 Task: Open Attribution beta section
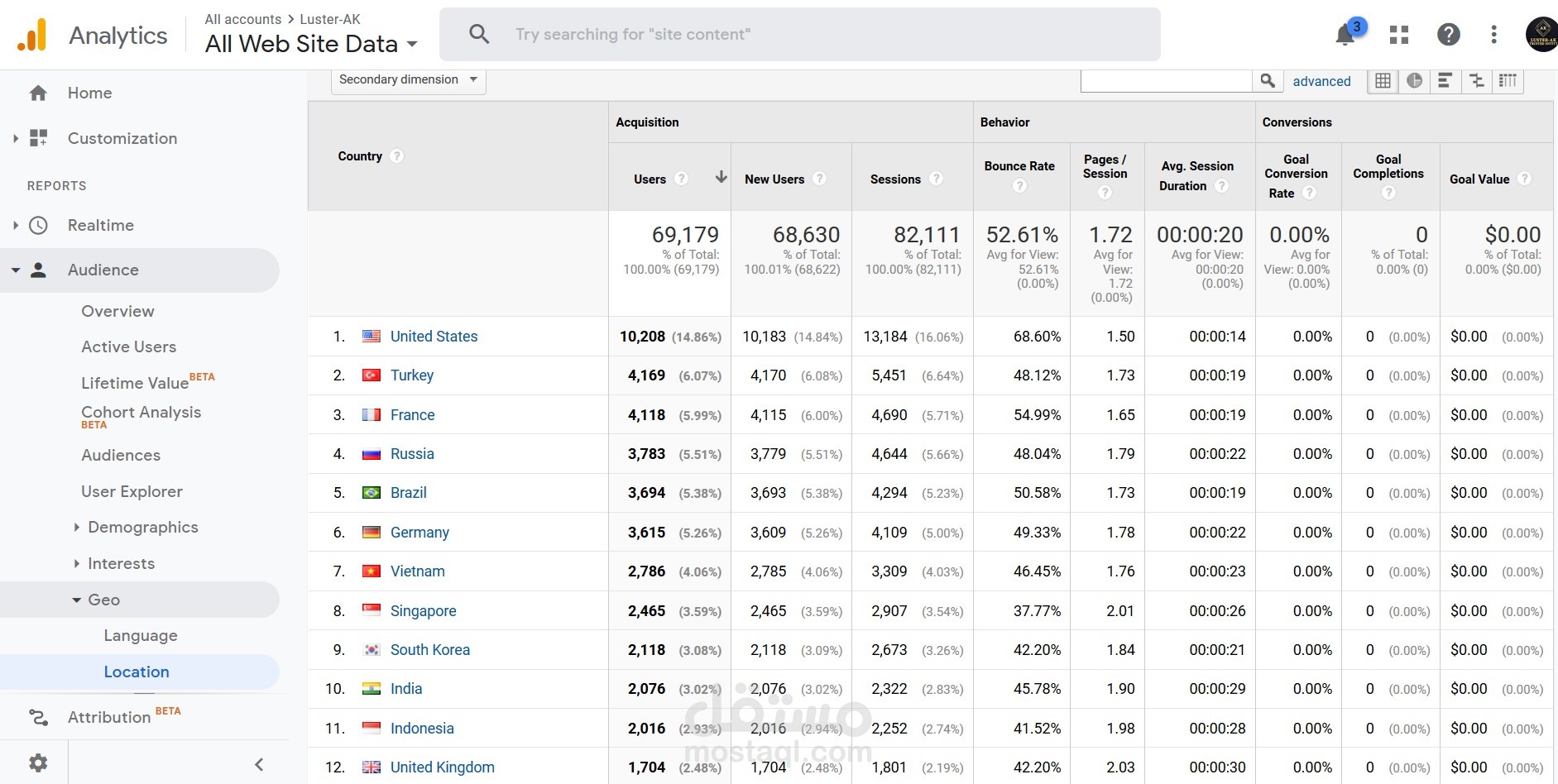tap(109, 717)
